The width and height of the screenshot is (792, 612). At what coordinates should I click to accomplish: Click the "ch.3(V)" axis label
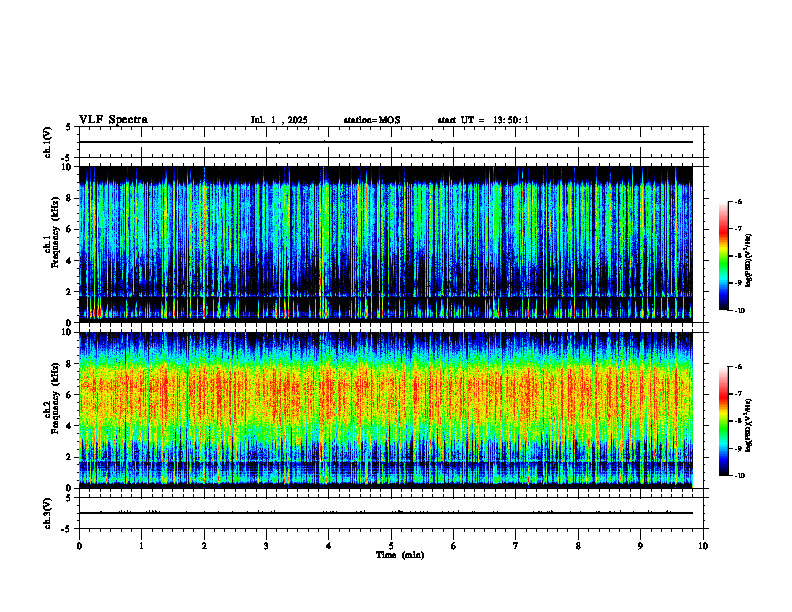[48, 513]
